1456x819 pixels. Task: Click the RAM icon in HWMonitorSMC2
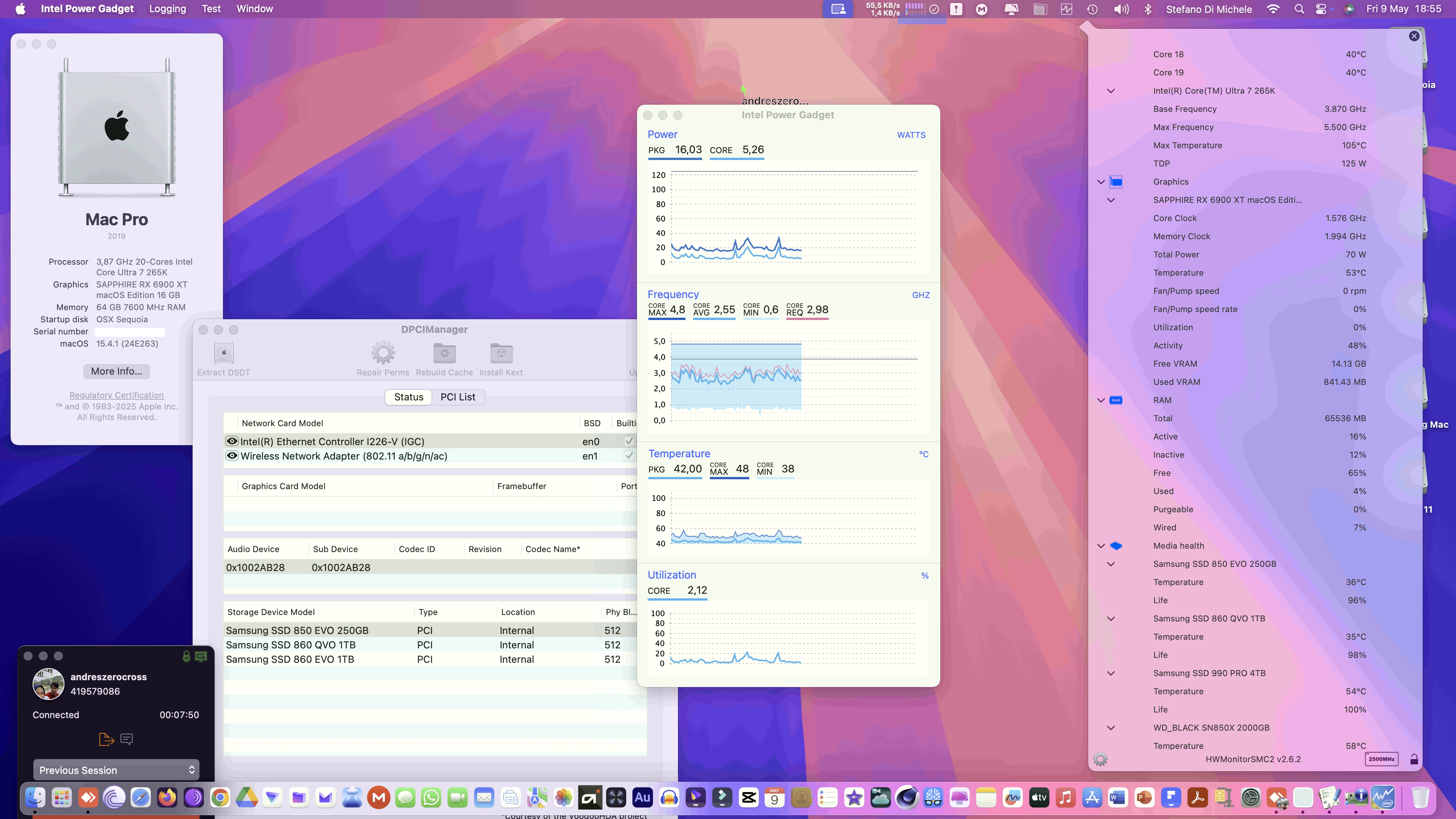[x=1115, y=400]
